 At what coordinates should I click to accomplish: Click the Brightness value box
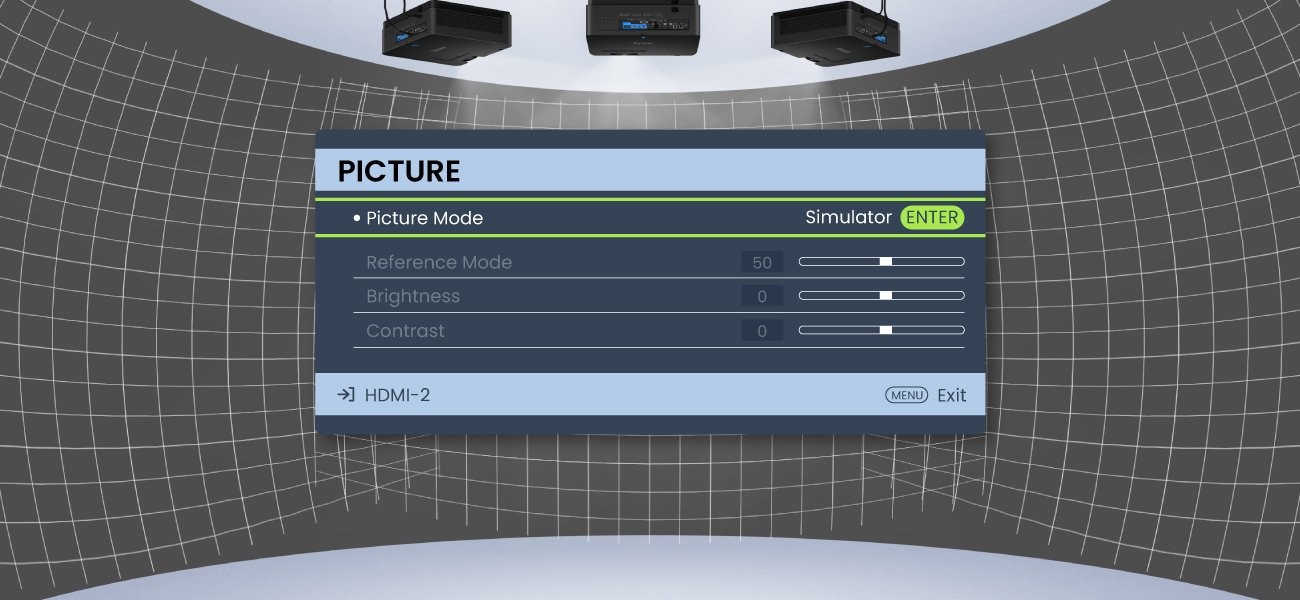click(x=762, y=297)
